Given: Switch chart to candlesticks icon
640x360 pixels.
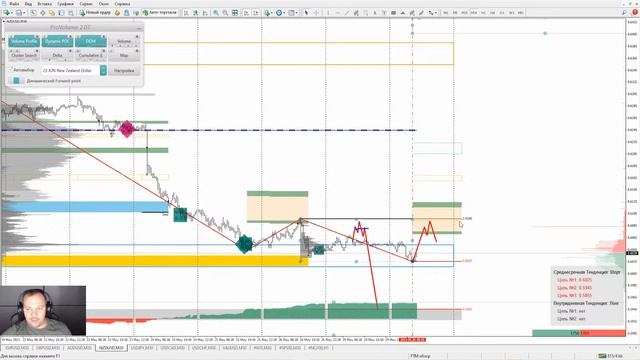Looking at the screenshot, I should (x=196, y=13).
